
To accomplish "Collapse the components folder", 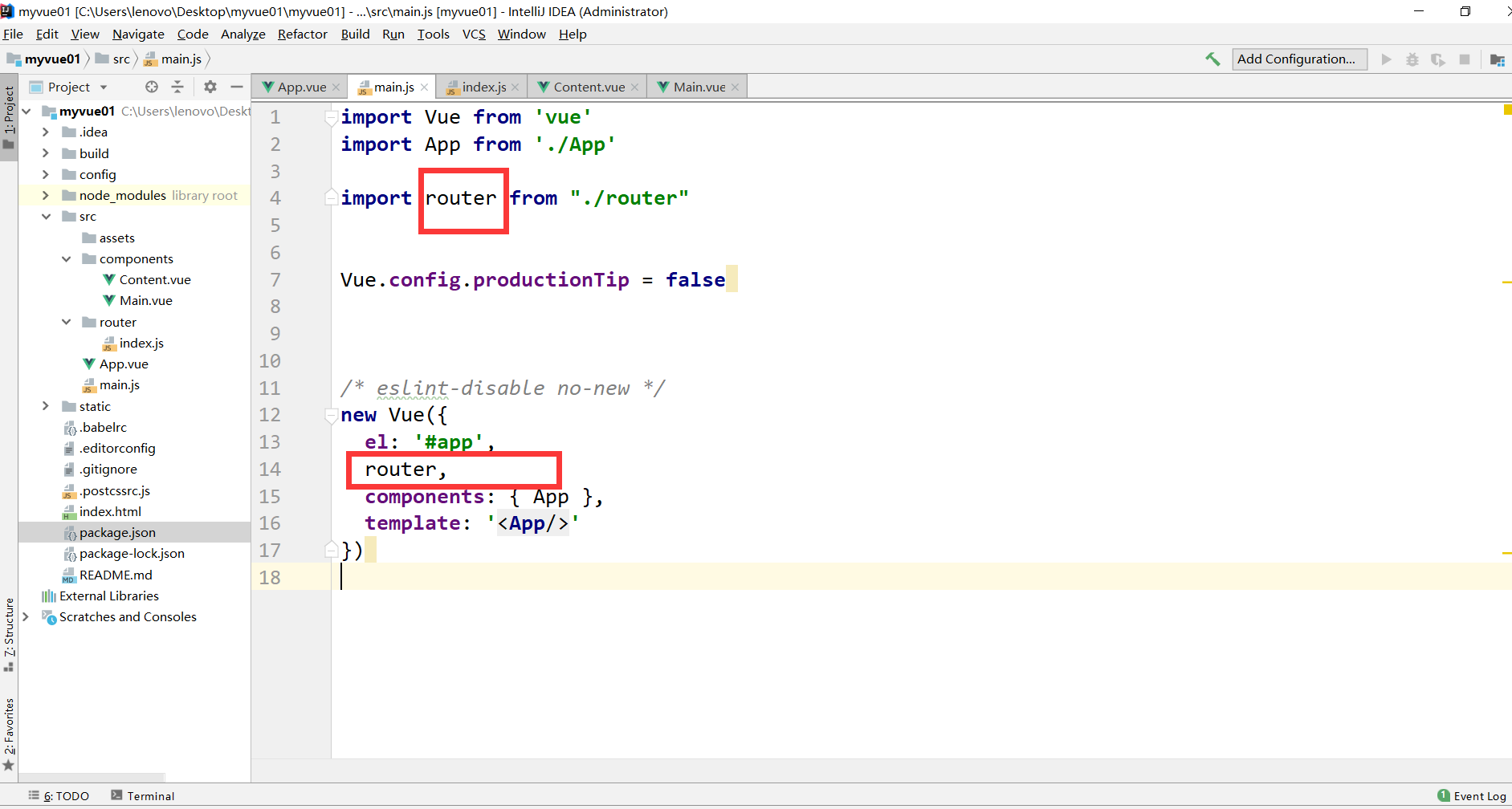I will click(66, 258).
